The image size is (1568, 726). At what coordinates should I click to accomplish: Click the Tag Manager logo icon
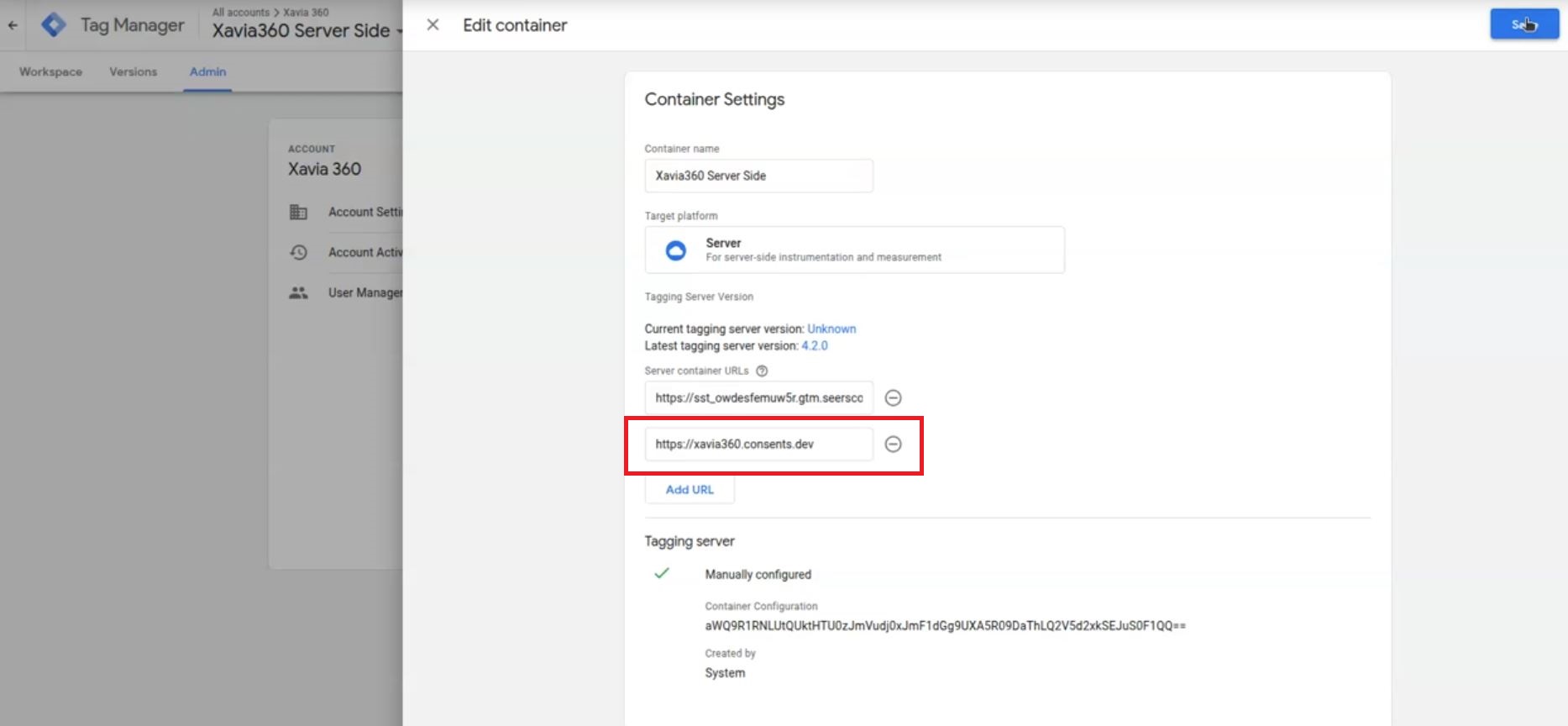(x=54, y=25)
